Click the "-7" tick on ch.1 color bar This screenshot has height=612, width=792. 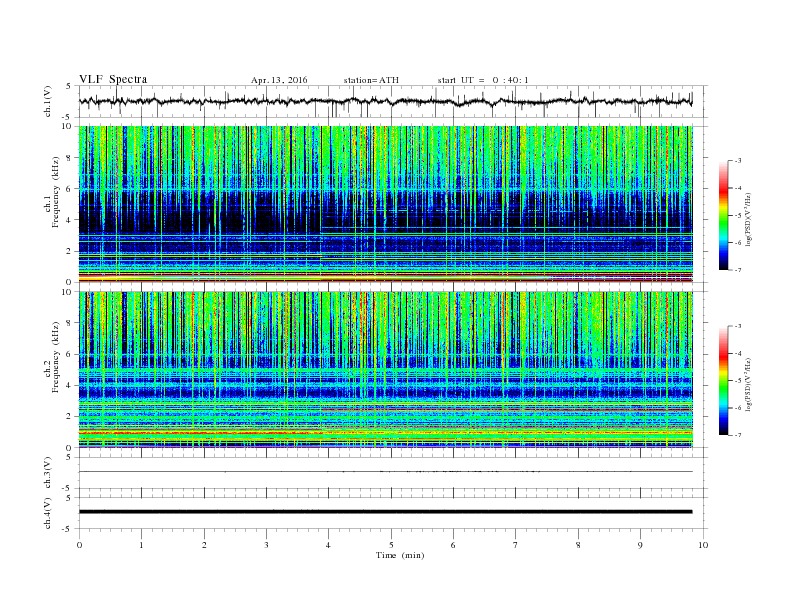tap(737, 270)
